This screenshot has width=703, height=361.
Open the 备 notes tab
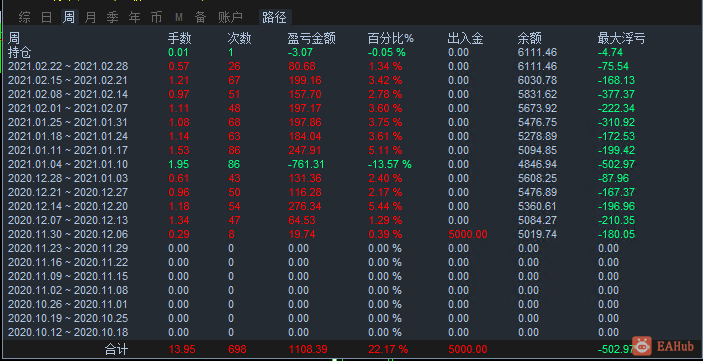(x=200, y=17)
